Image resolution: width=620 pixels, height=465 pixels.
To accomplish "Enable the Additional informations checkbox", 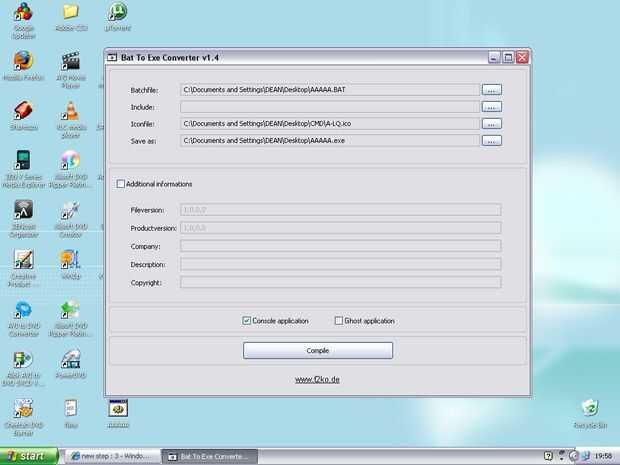I will [x=121, y=184].
